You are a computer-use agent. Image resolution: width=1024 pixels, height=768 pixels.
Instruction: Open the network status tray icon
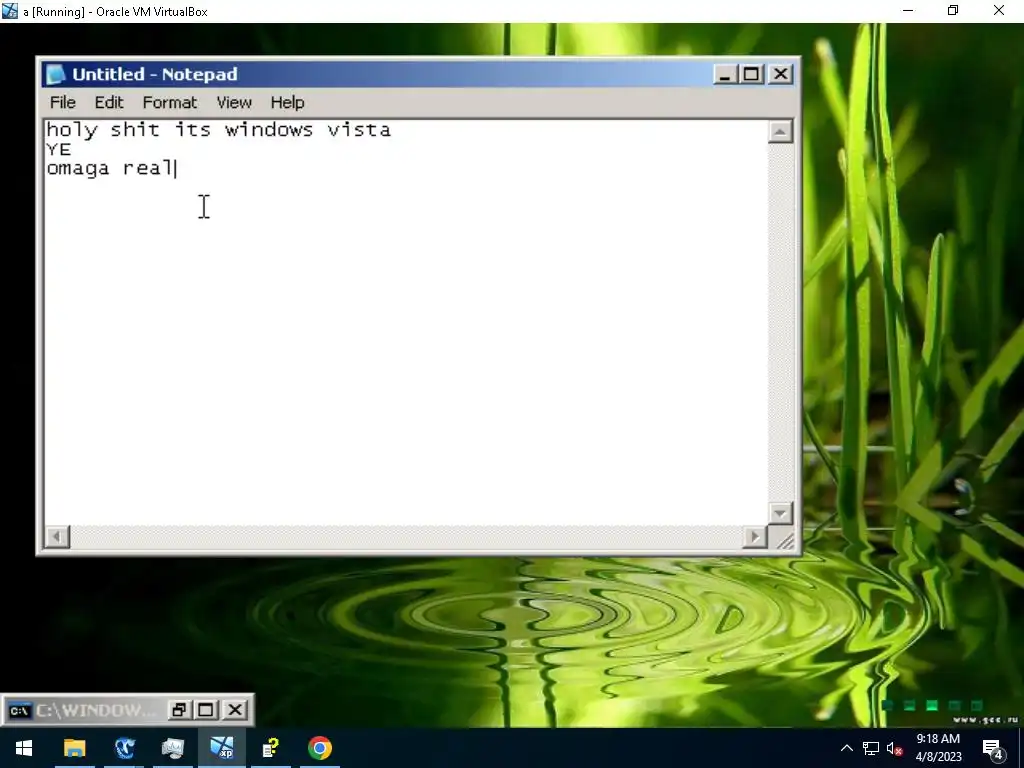coord(871,748)
